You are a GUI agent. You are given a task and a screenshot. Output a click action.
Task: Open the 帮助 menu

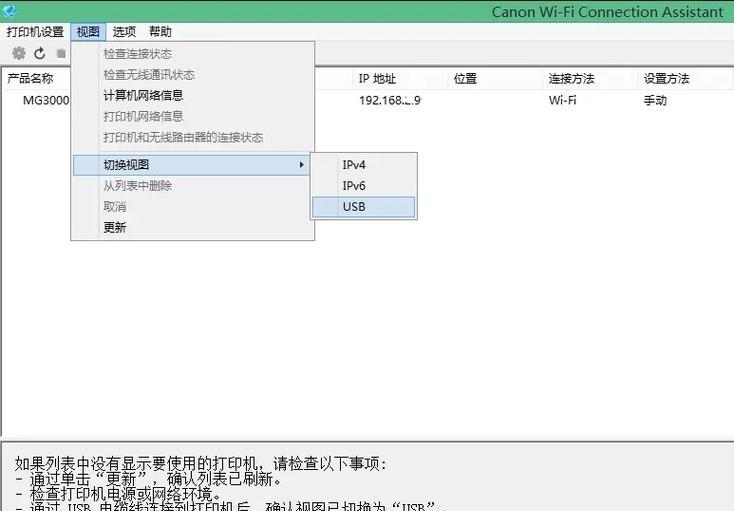(x=160, y=31)
